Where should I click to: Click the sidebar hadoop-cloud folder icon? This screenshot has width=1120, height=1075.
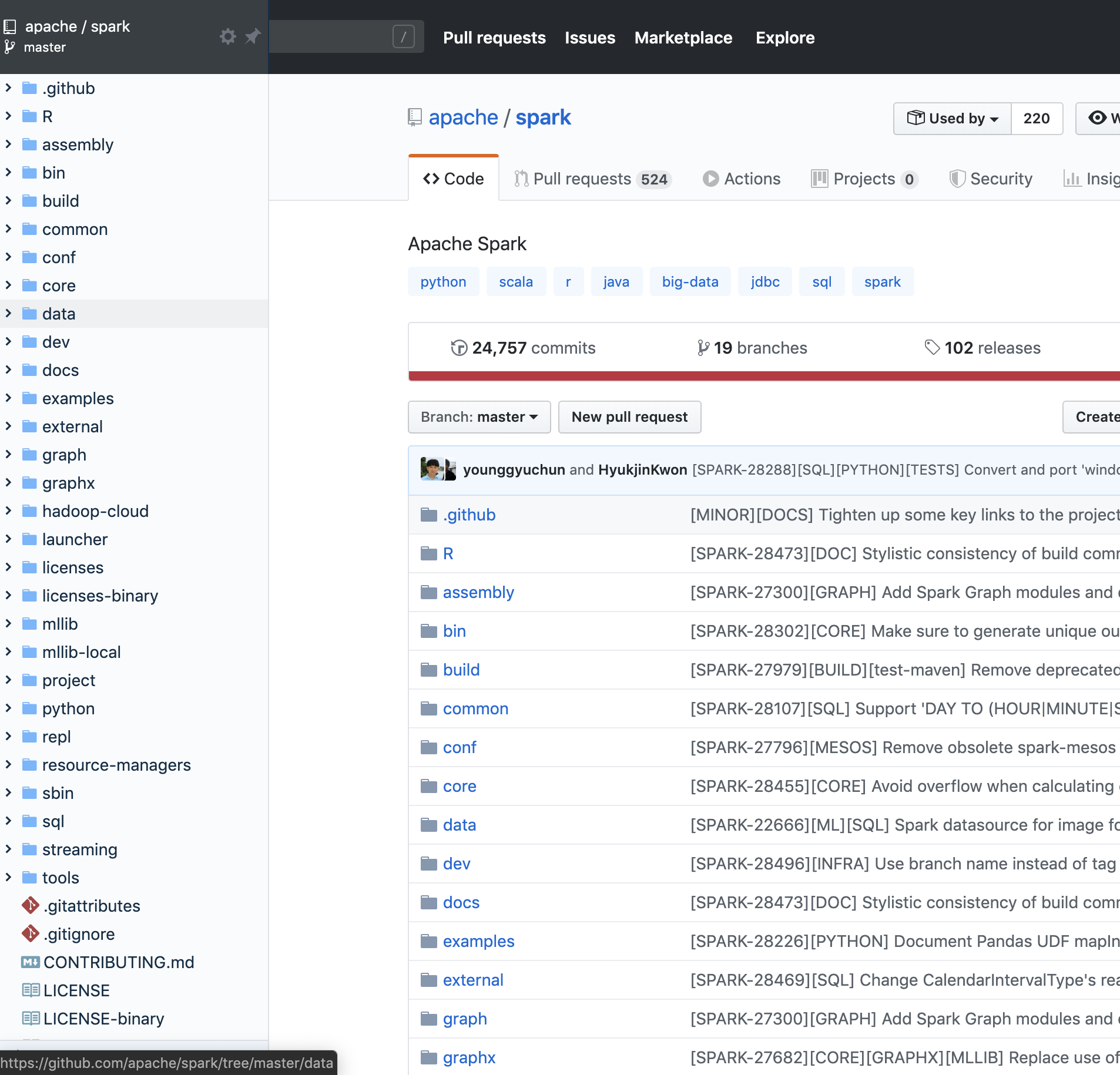pyautogui.click(x=29, y=511)
